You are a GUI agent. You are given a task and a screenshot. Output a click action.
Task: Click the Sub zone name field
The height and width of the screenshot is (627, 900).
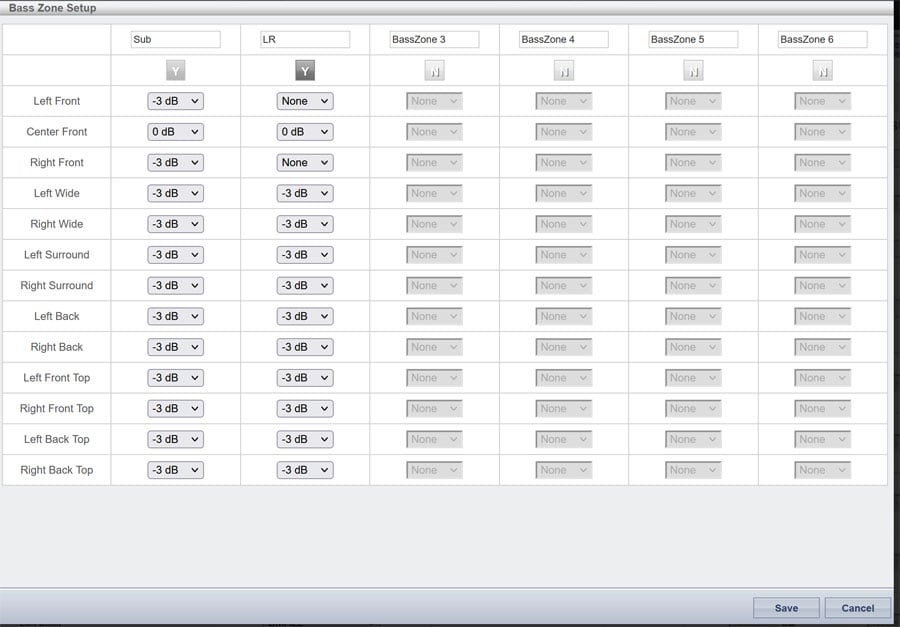[175, 40]
